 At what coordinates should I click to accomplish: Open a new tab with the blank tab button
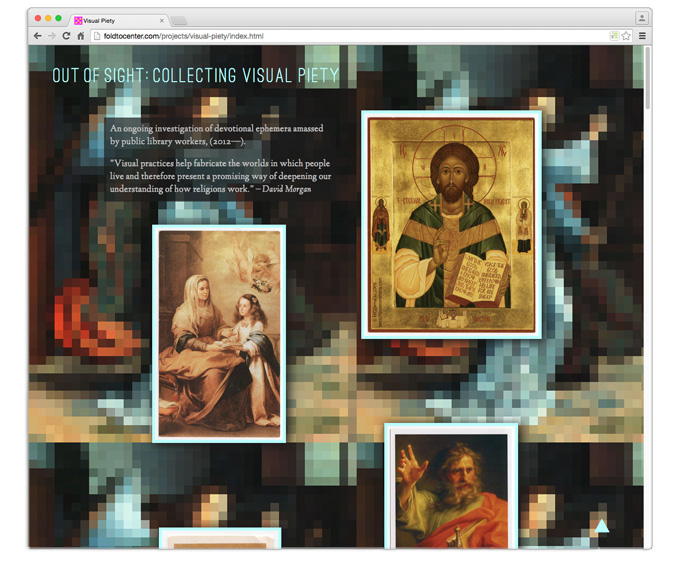179,20
